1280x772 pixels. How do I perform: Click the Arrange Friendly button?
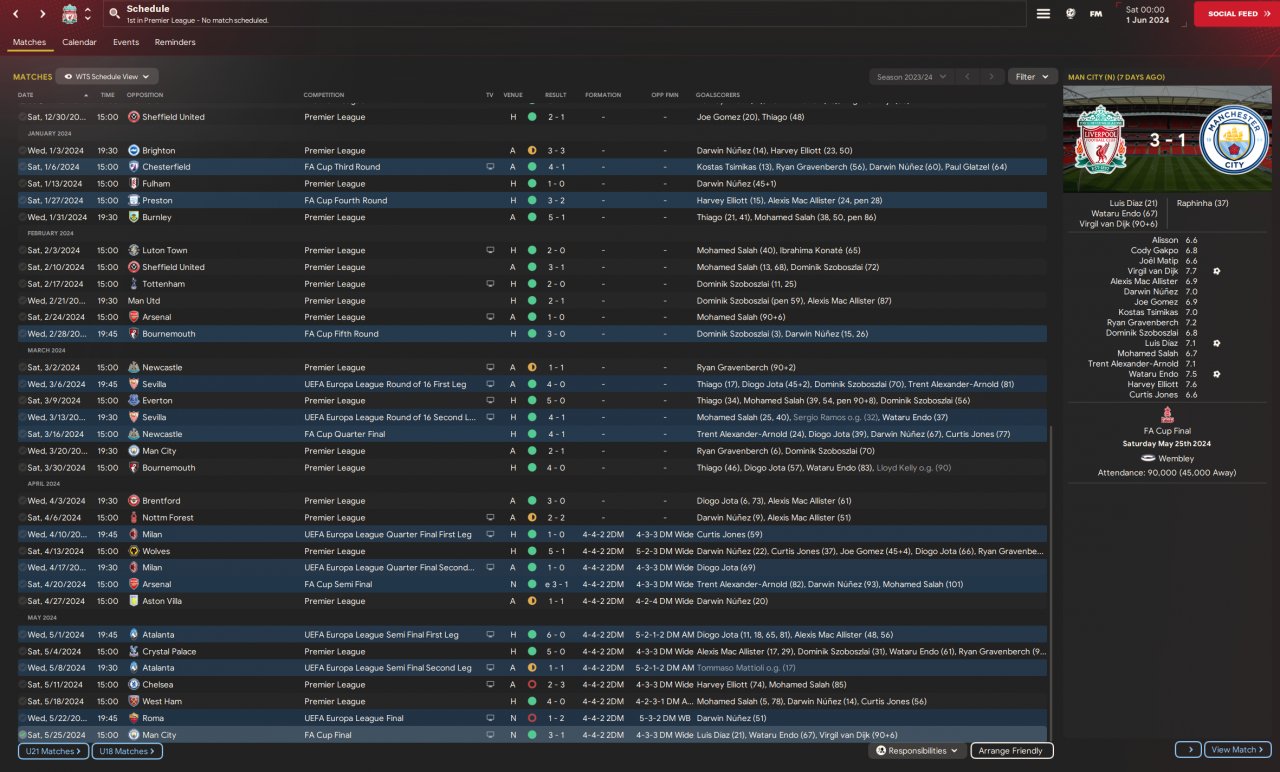(1011, 750)
